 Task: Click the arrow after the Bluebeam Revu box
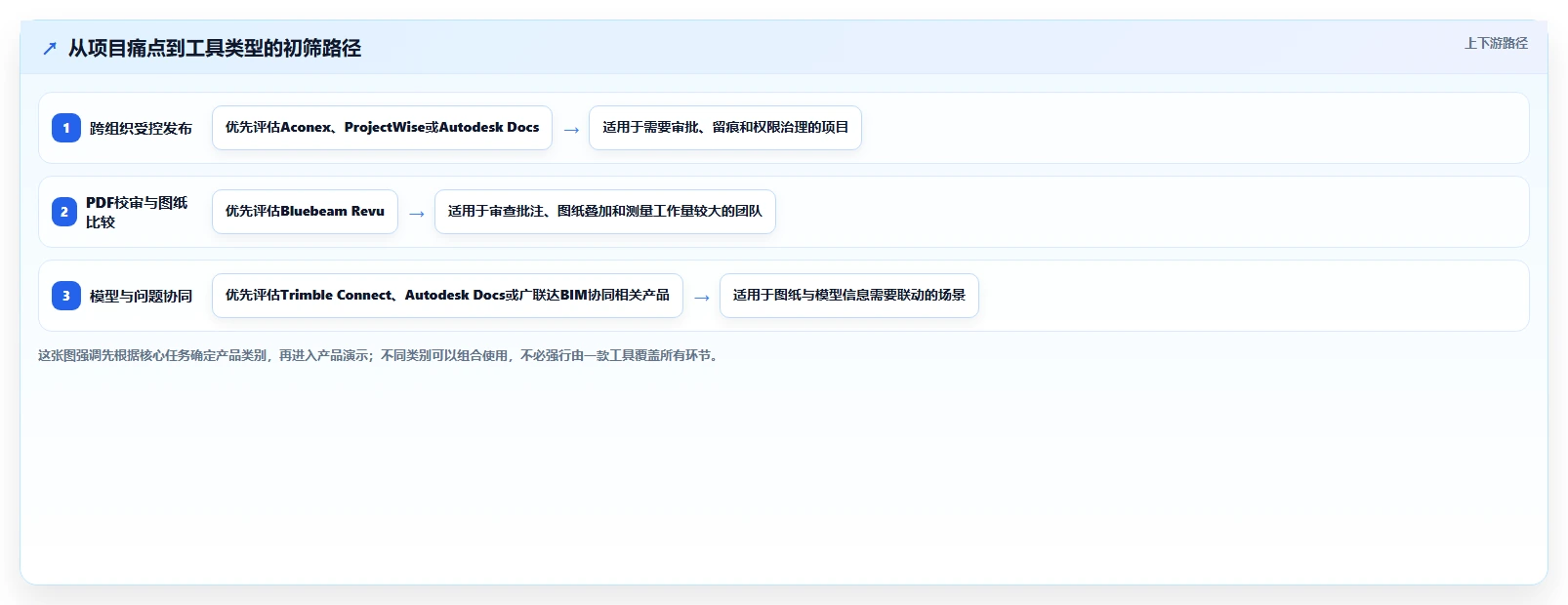coord(417,214)
